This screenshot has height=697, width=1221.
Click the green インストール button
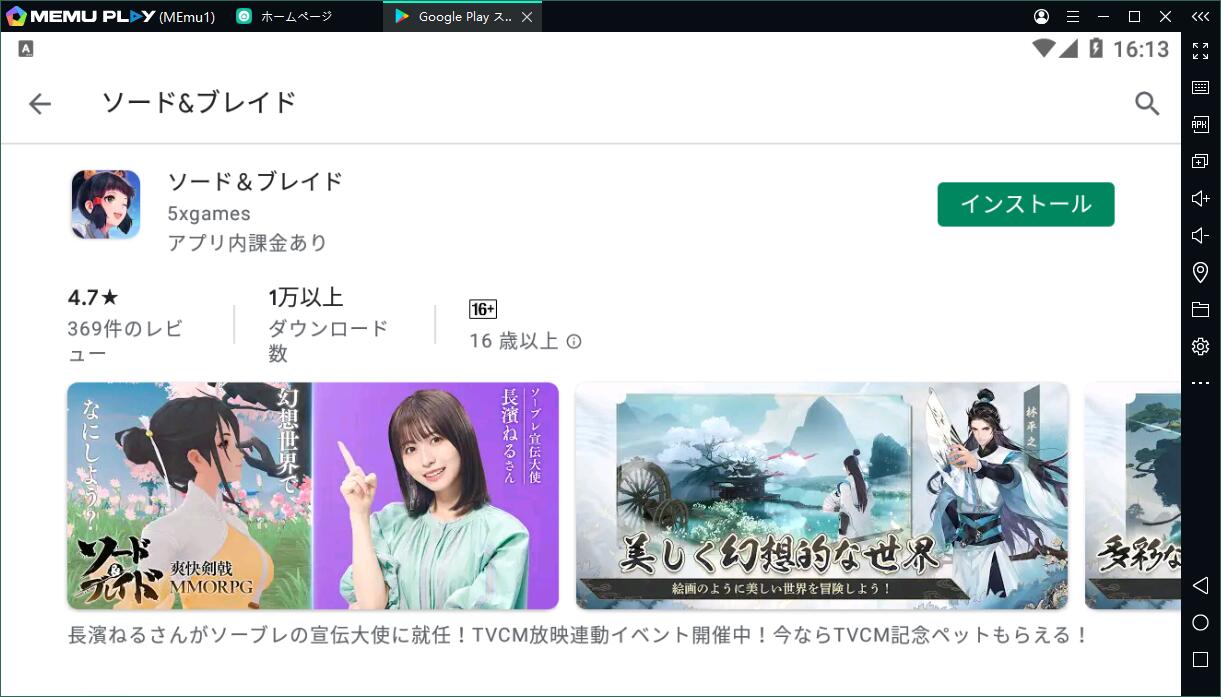1025,204
